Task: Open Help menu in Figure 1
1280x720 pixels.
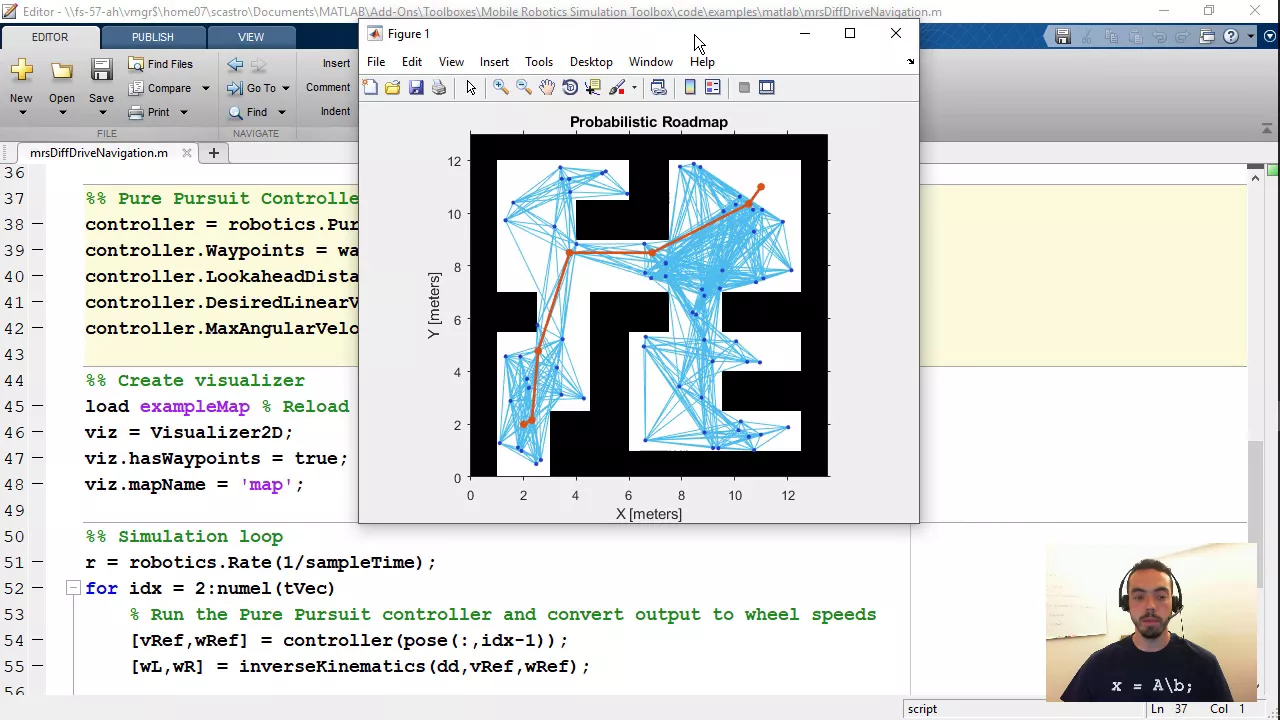Action: click(702, 62)
